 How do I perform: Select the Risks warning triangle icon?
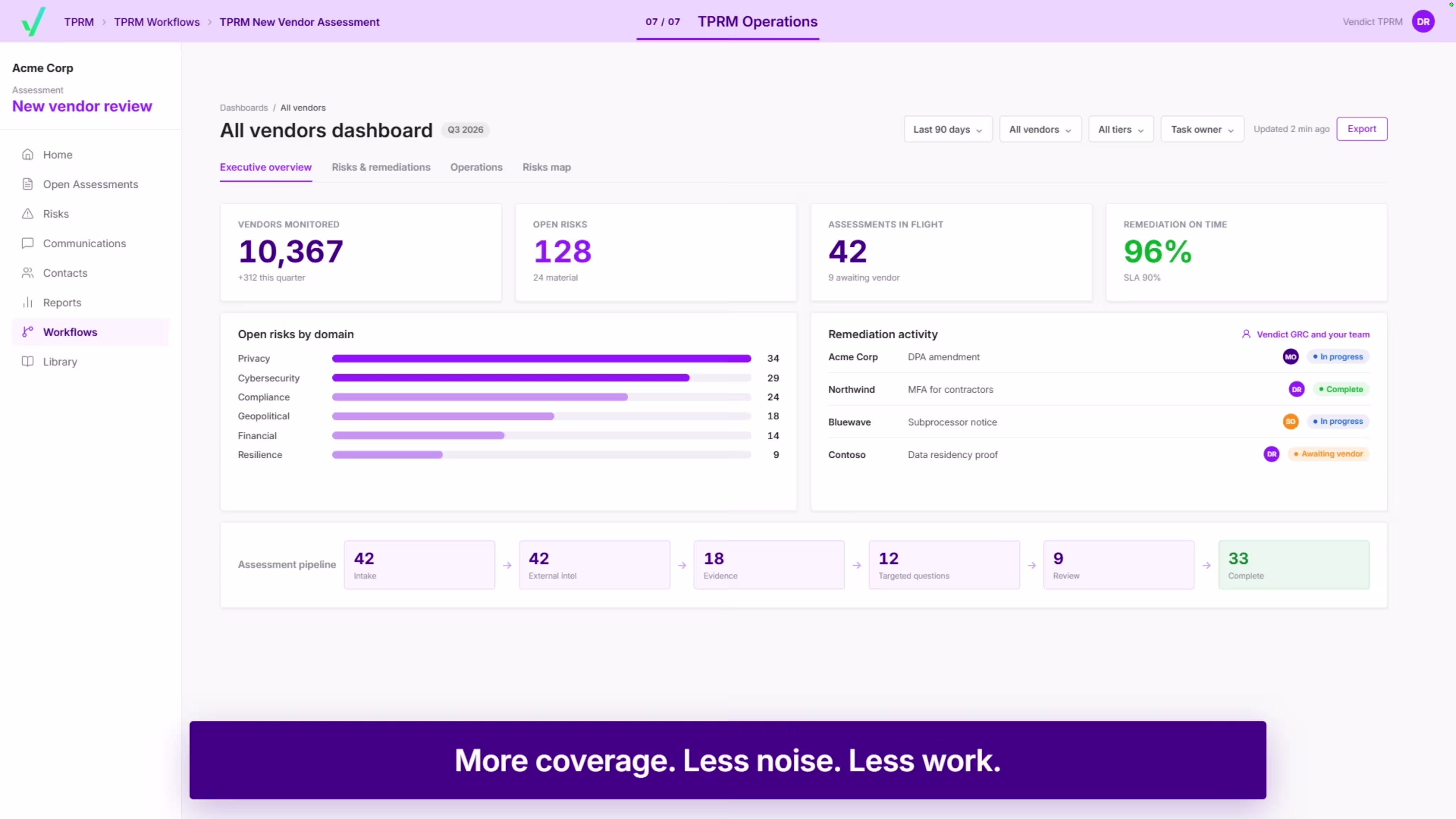pos(28,214)
